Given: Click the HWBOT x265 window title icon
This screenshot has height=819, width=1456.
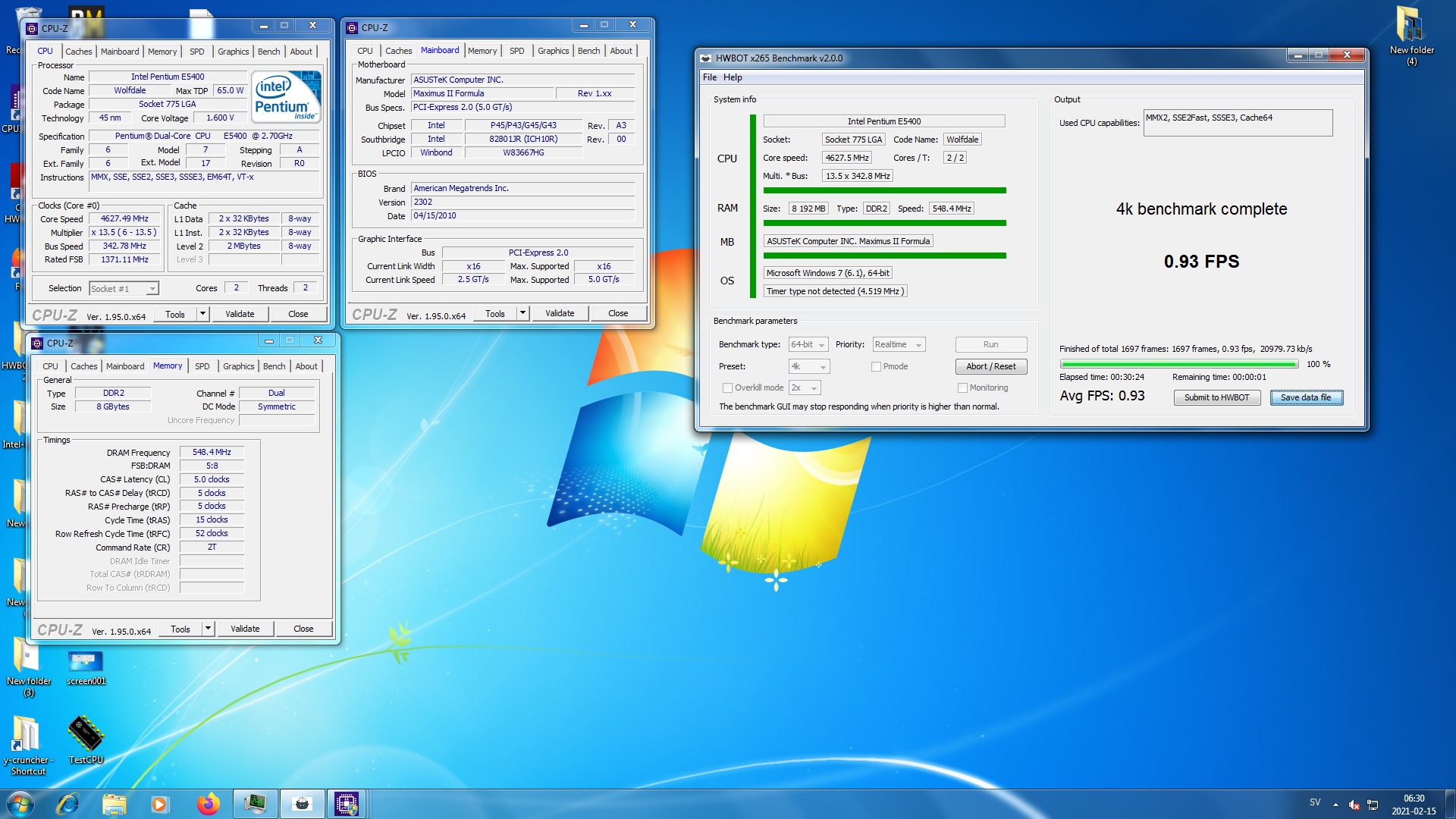Looking at the screenshot, I should click(706, 58).
